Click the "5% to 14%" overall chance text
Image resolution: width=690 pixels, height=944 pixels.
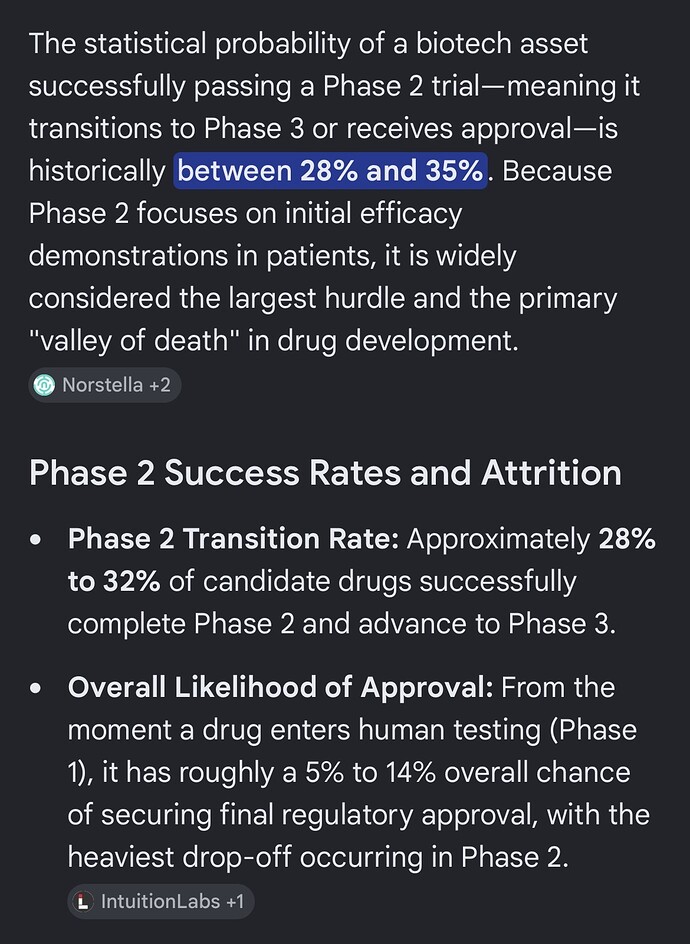(x=370, y=772)
